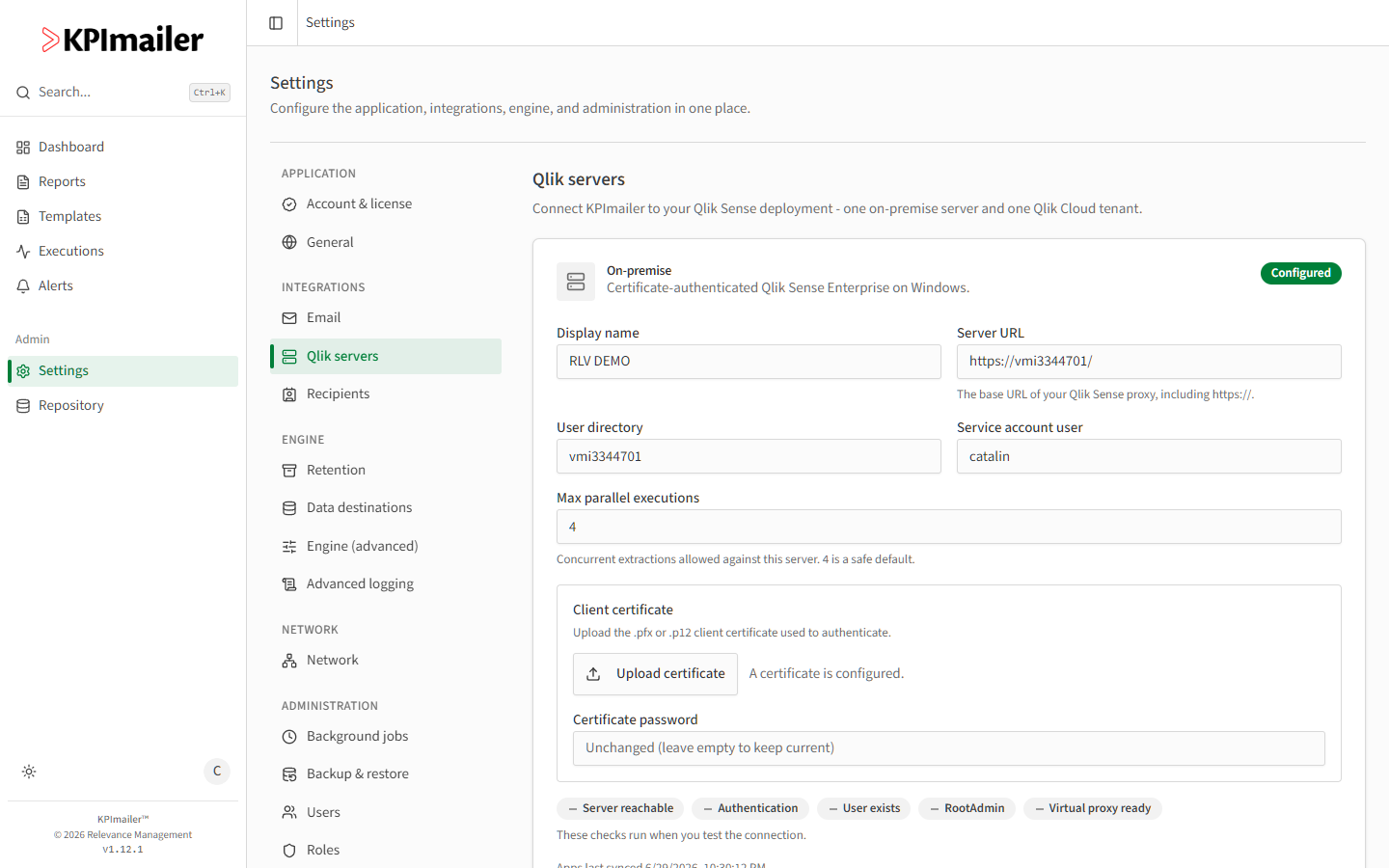
Task: Click the Service account user field
Action: coord(1149,456)
